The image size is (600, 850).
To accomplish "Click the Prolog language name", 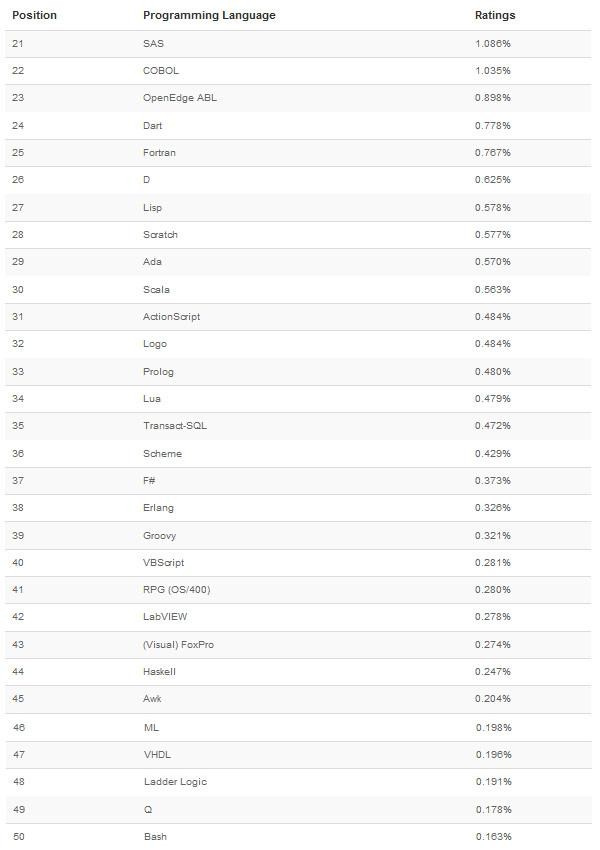I will pyautogui.click(x=158, y=372).
